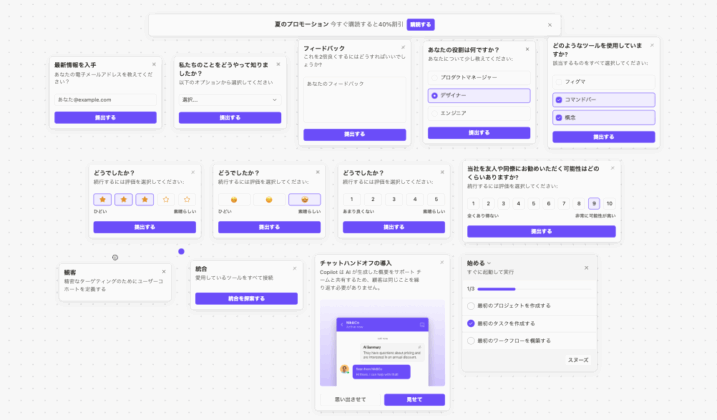Close the フィードバック card
Image resolution: width=717 pixels, height=420 pixels.
(x=403, y=48)
